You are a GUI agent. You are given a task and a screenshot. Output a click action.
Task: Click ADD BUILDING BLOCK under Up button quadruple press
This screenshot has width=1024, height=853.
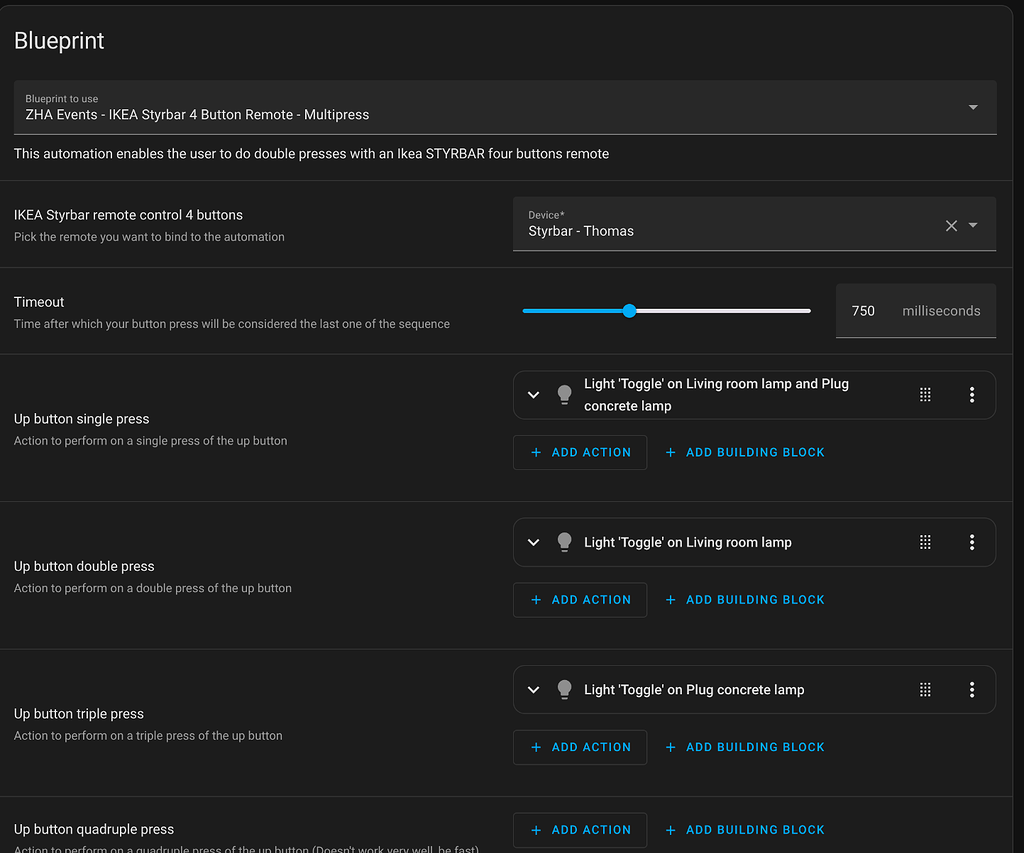tap(745, 829)
